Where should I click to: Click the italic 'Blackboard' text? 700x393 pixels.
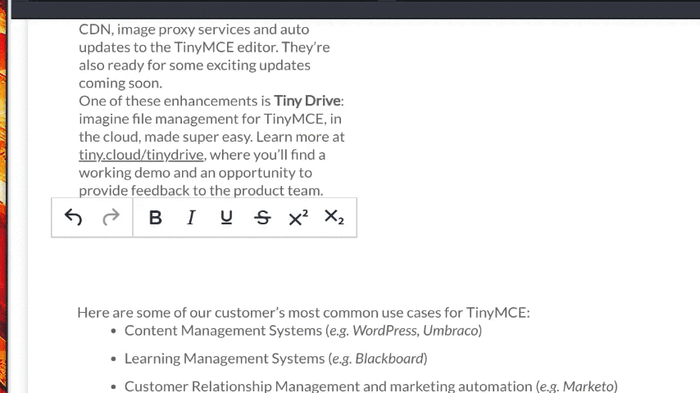389,359
